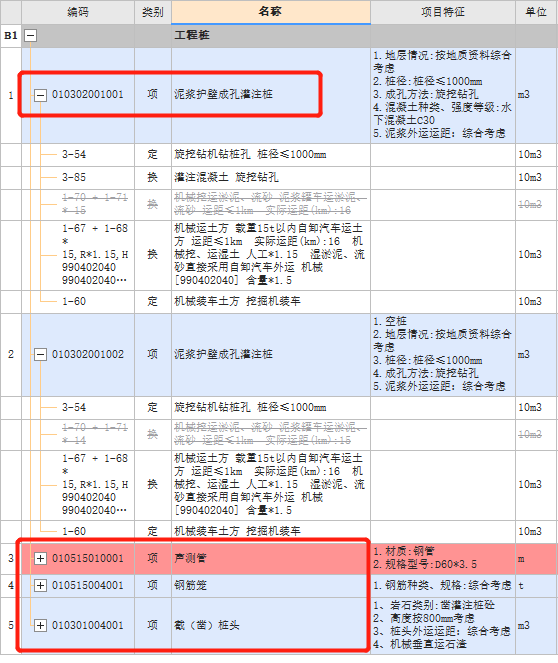The image size is (558, 663).
Task: Select 灌注混凝土 旋挖钻孔 name cell
Action: pyautogui.click(x=271, y=178)
